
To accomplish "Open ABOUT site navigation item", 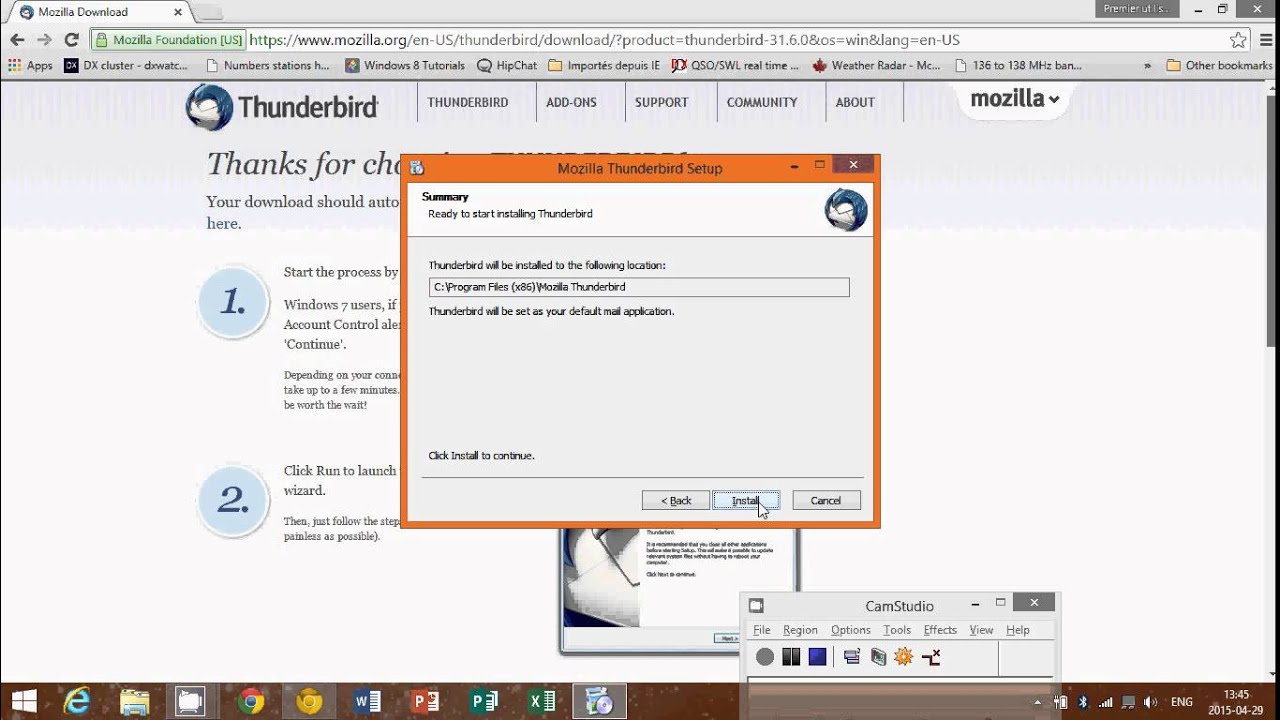I will (x=855, y=102).
